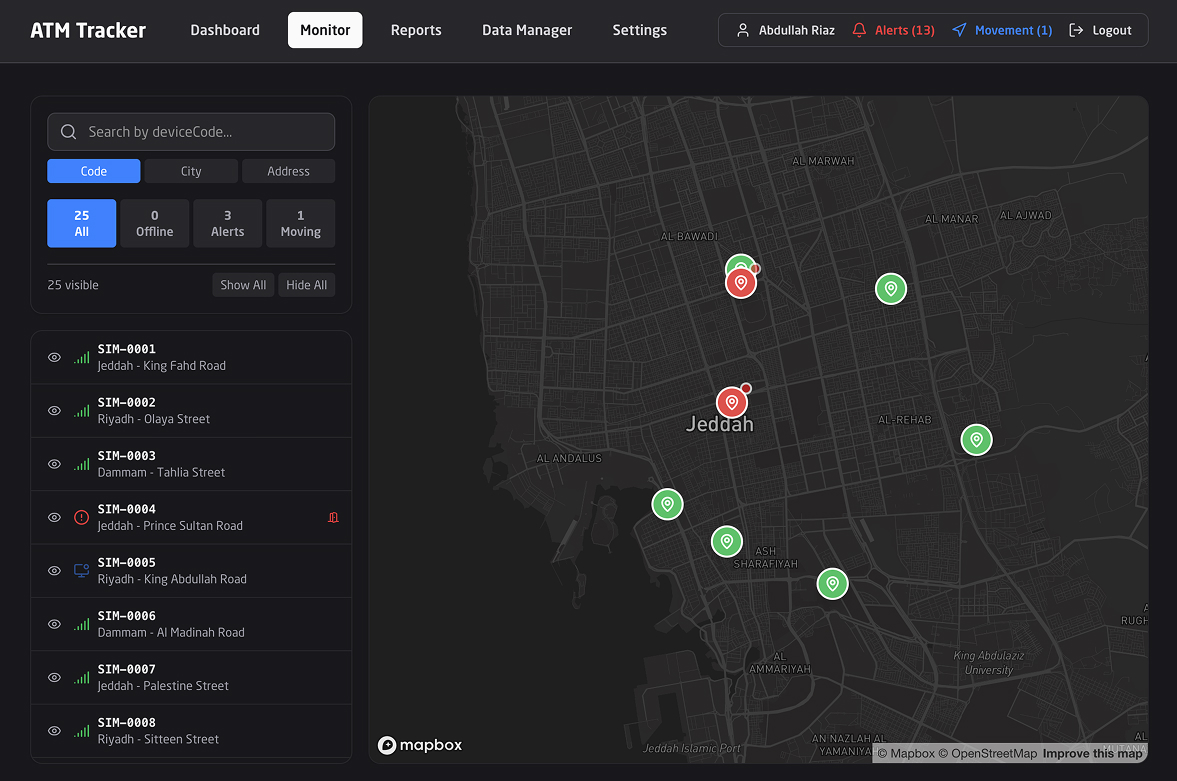This screenshot has height=781, width=1177.
Task: Click the red alert icon for SIM-0004
Action: 82,517
